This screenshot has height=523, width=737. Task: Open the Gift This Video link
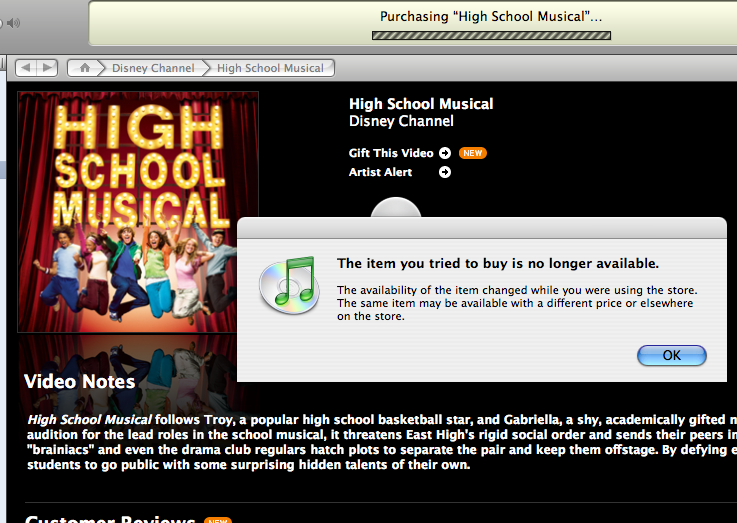(391, 153)
